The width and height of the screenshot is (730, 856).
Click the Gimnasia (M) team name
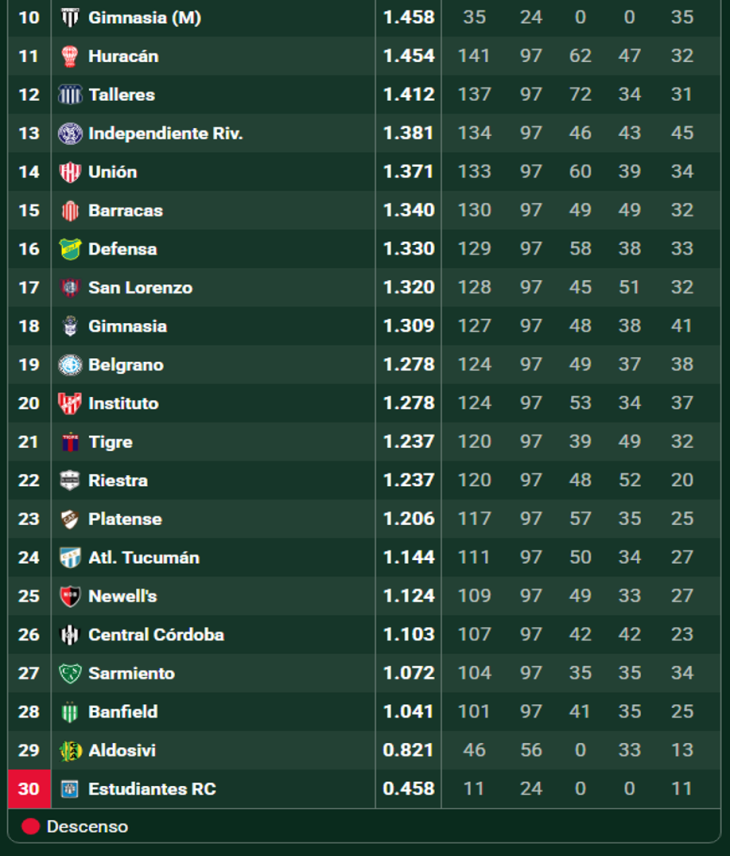point(145,18)
